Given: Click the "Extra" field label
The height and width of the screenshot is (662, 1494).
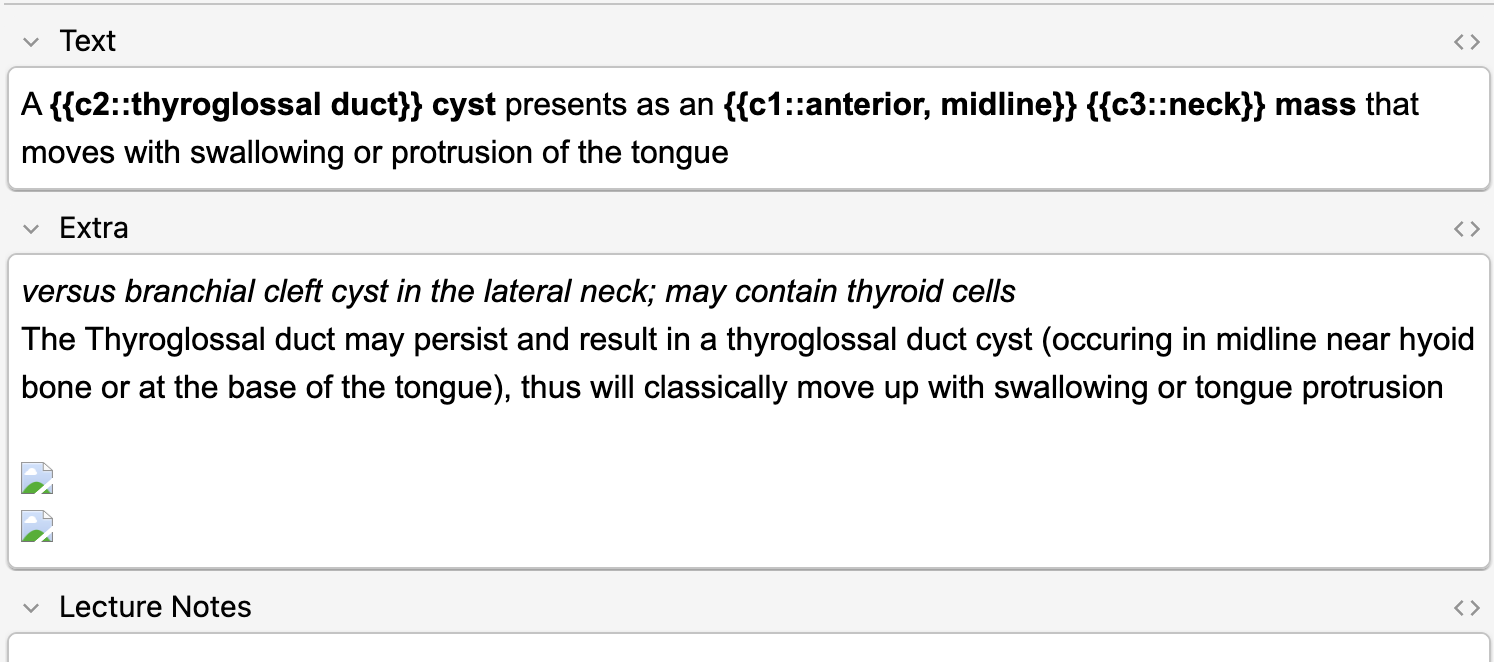Looking at the screenshot, I should pyautogui.click(x=93, y=228).
